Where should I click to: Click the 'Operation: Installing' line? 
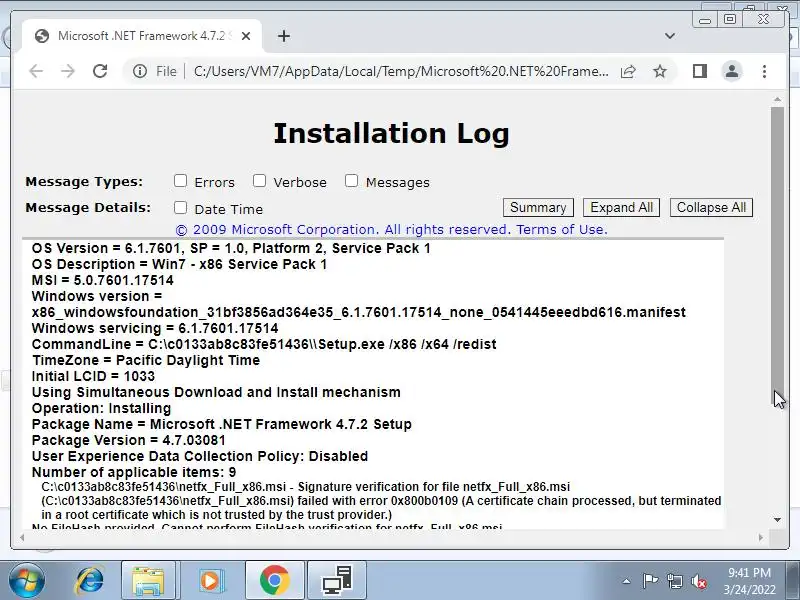point(102,408)
